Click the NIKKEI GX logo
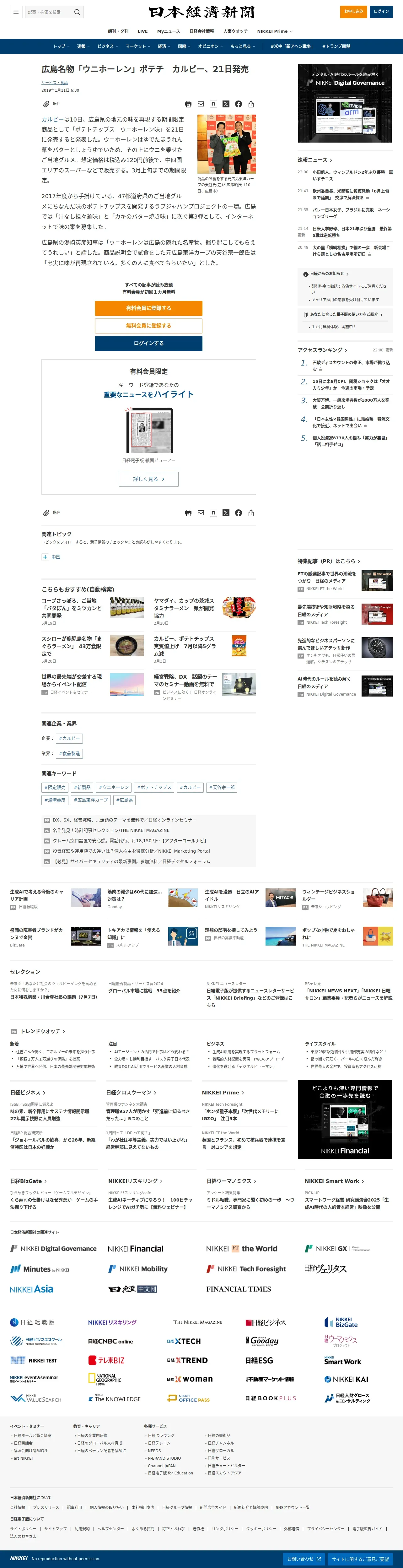The width and height of the screenshot is (403, 1568). pyautogui.click(x=337, y=1248)
